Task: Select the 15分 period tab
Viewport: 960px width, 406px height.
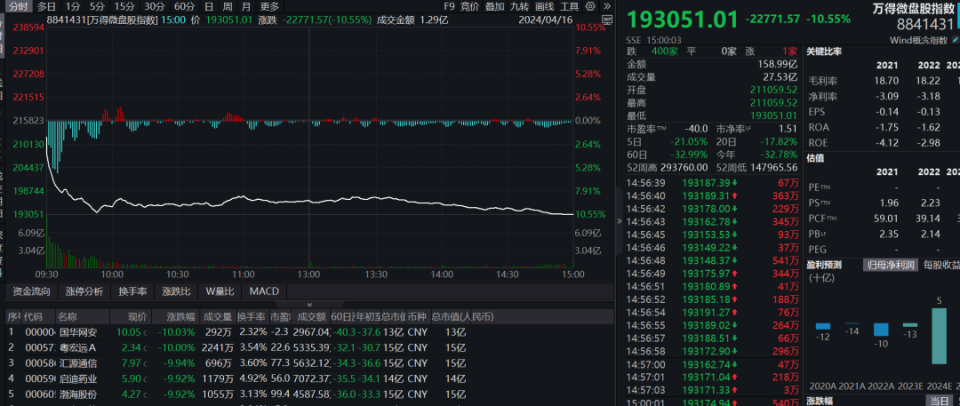Action: point(124,7)
